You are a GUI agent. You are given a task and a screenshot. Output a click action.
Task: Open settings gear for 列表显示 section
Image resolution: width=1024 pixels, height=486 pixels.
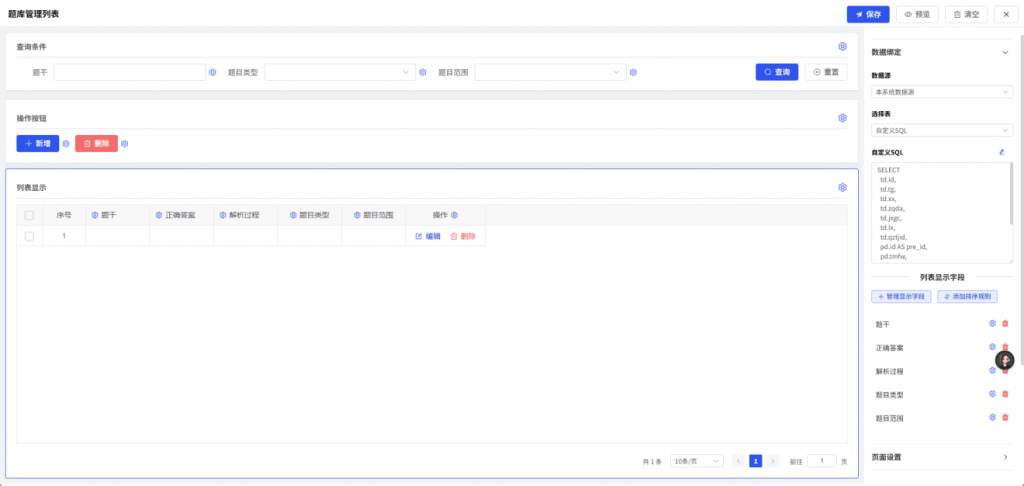pos(842,187)
